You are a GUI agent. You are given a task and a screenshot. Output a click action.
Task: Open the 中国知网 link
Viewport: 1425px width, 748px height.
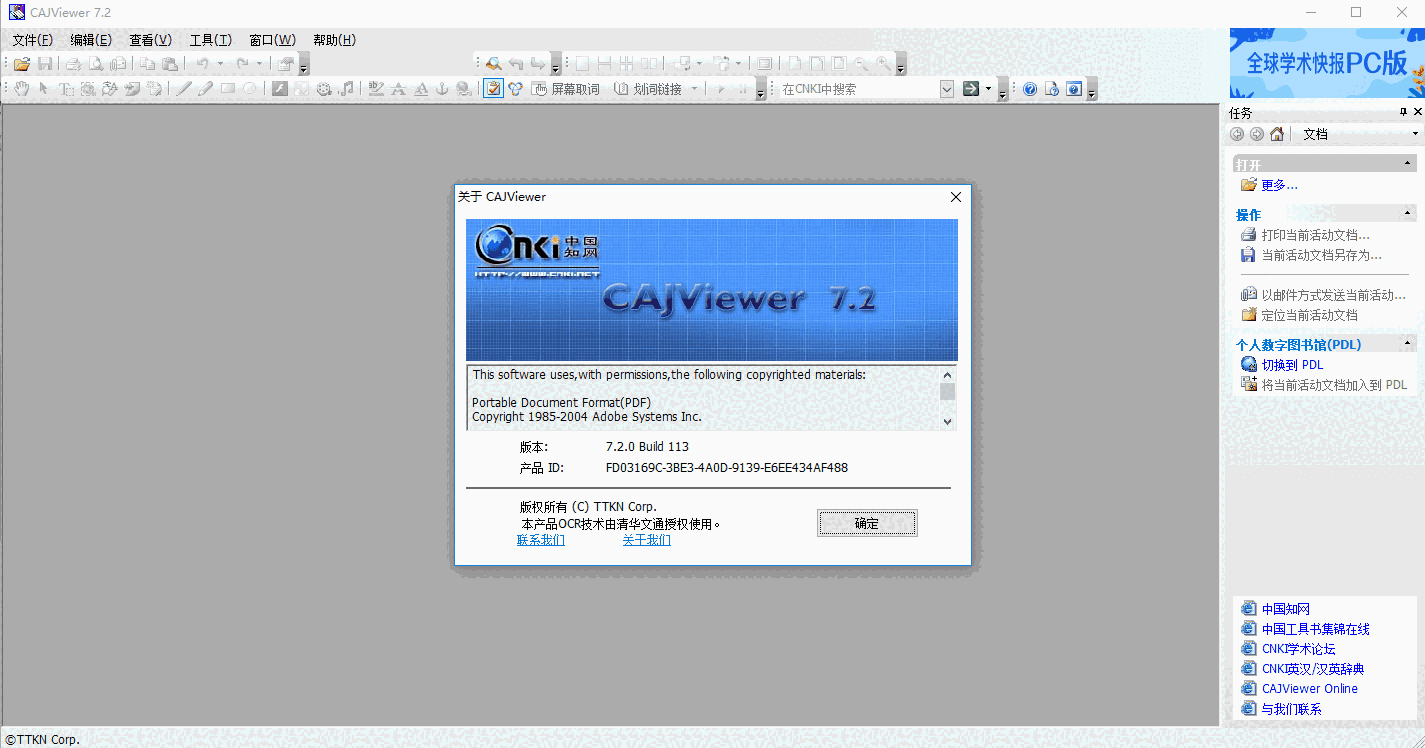tap(1286, 609)
